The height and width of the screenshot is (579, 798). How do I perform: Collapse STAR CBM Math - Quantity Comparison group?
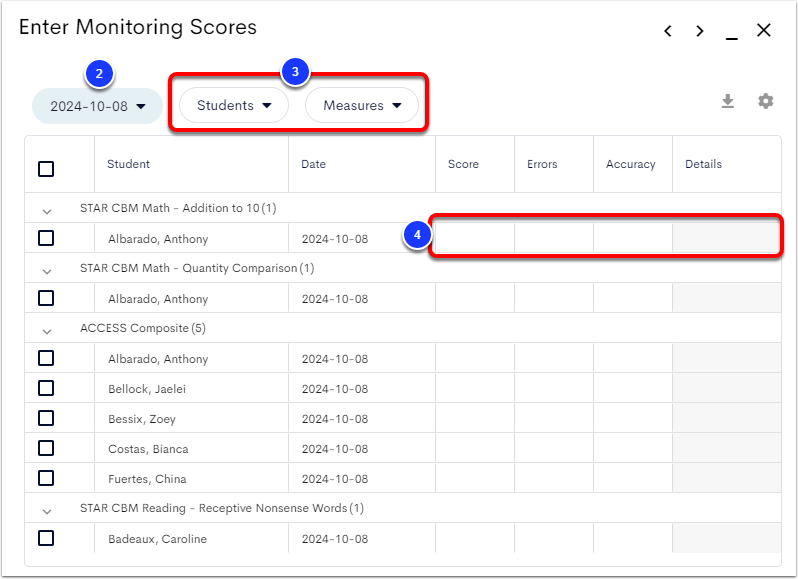(47, 271)
